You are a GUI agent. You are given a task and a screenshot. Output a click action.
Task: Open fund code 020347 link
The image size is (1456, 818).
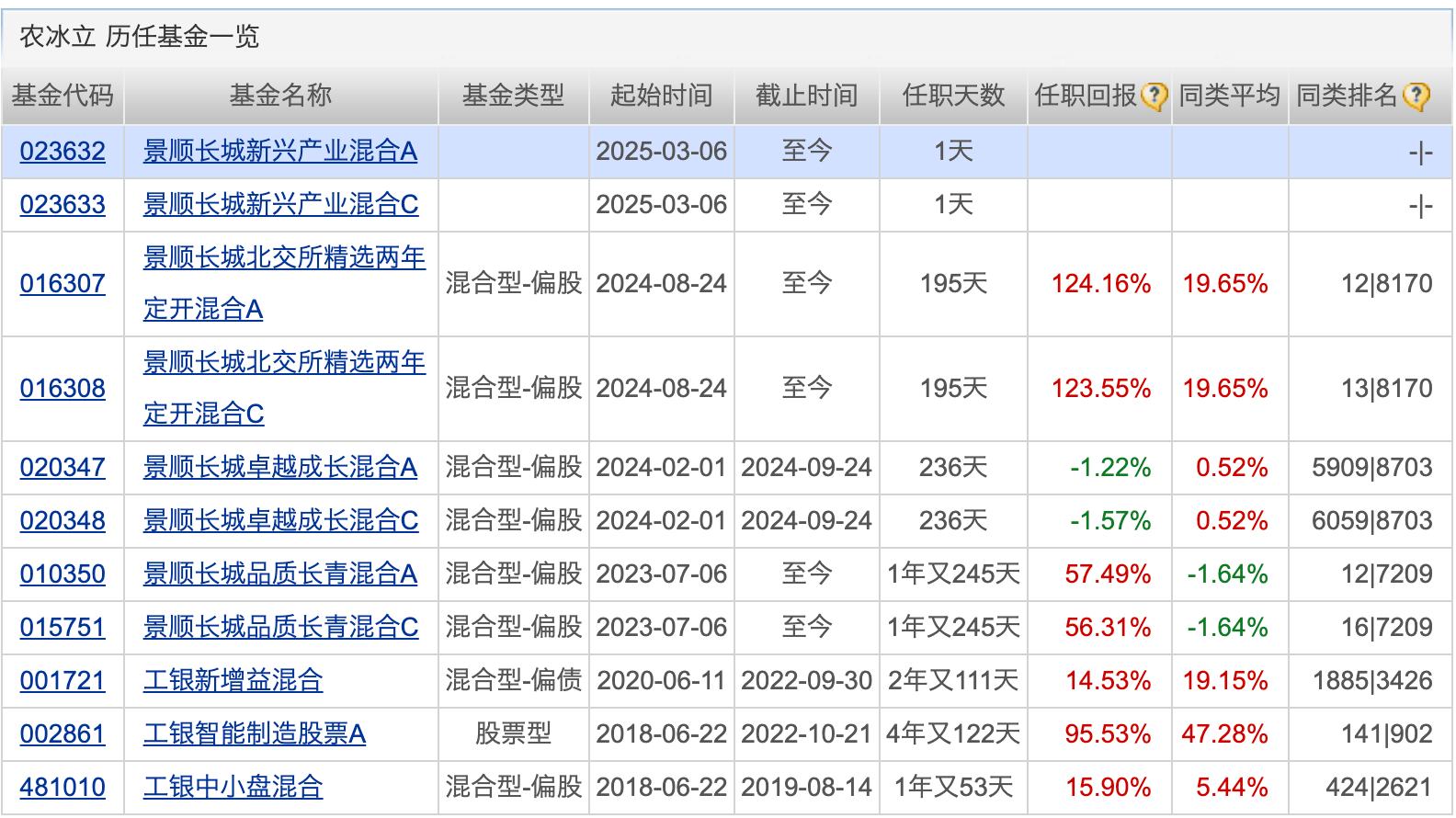pos(63,467)
